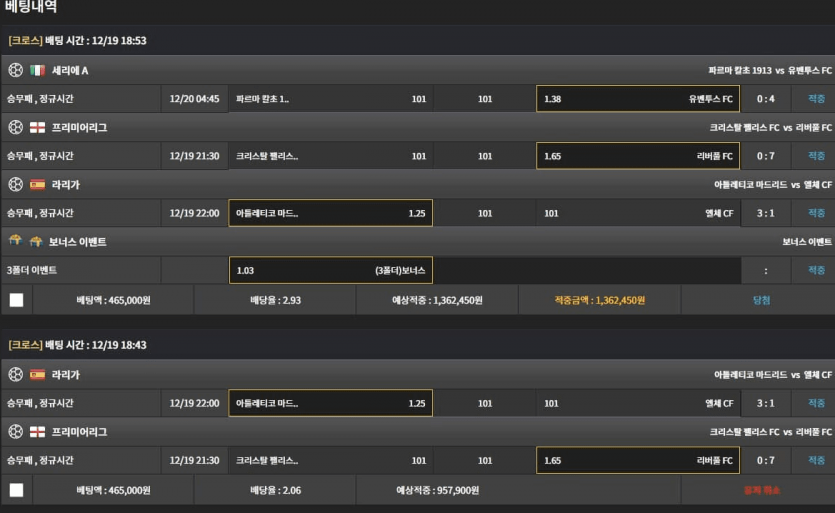Click 적중 status of 3 : 1 match, 18:43 slip

tap(816, 403)
